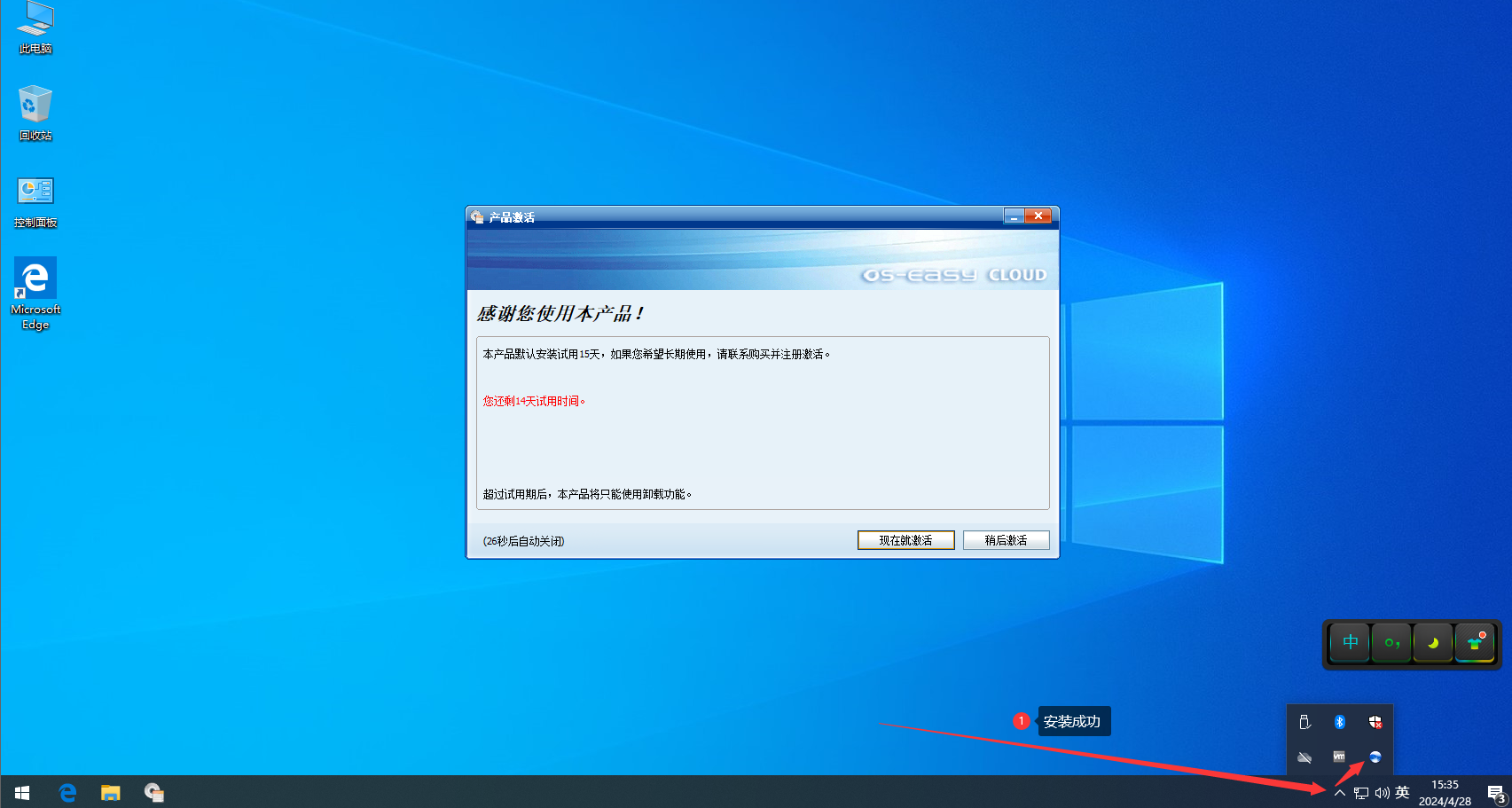Image resolution: width=1512 pixels, height=808 pixels.
Task: Open the VMware tray icon
Action: click(1339, 757)
